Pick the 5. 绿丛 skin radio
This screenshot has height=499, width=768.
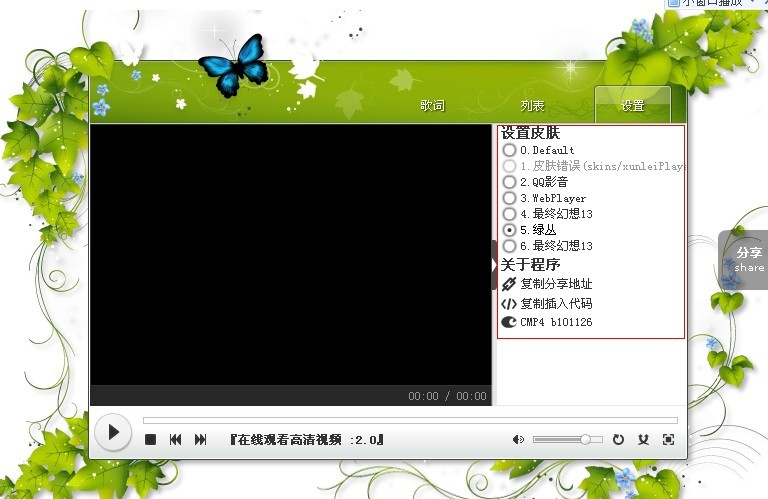click(x=509, y=230)
